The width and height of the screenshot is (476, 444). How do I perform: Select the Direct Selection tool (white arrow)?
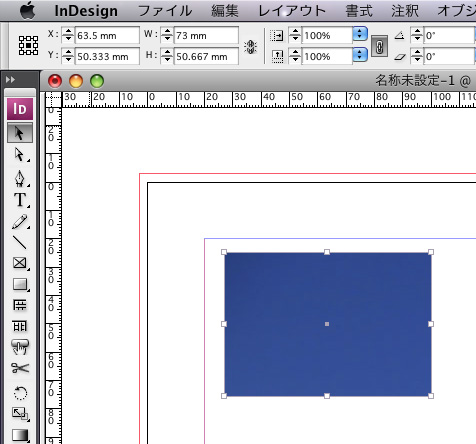point(20,155)
